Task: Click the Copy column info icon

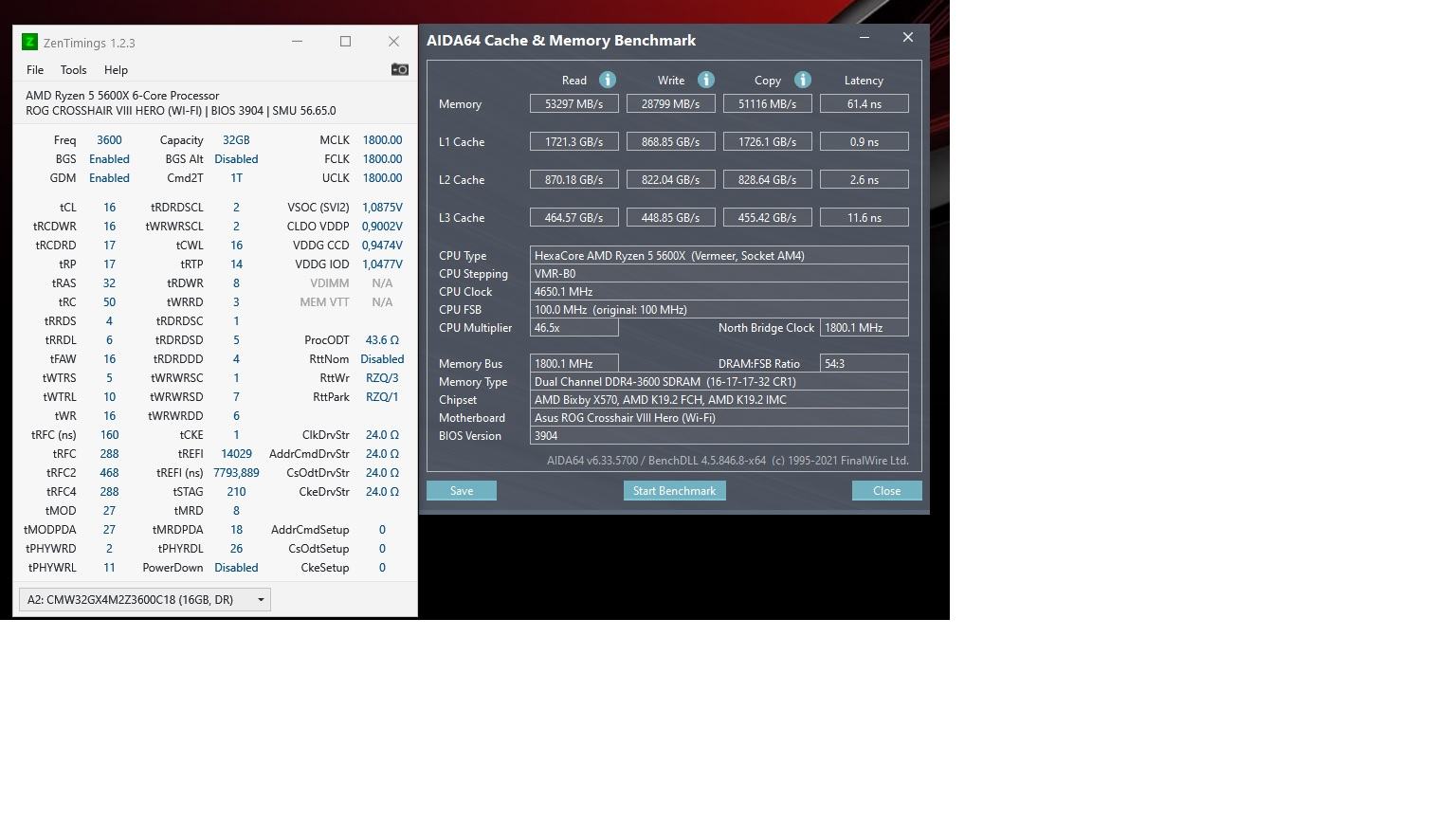Action: coord(802,80)
